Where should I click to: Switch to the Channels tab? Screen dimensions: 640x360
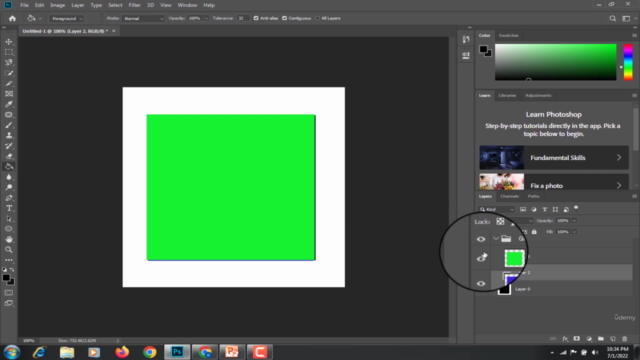(509, 196)
